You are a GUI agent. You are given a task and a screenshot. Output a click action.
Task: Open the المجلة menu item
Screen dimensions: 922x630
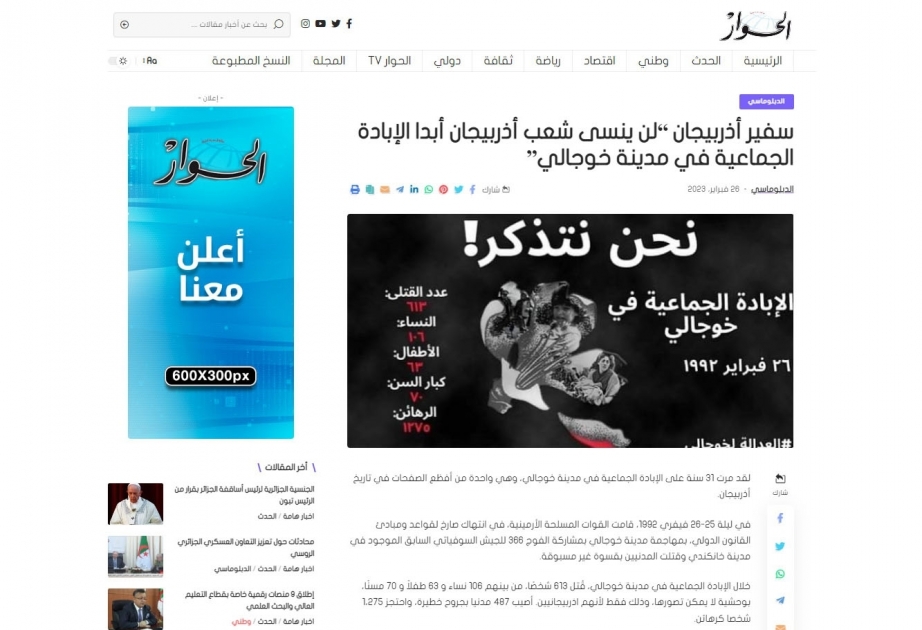(329, 61)
